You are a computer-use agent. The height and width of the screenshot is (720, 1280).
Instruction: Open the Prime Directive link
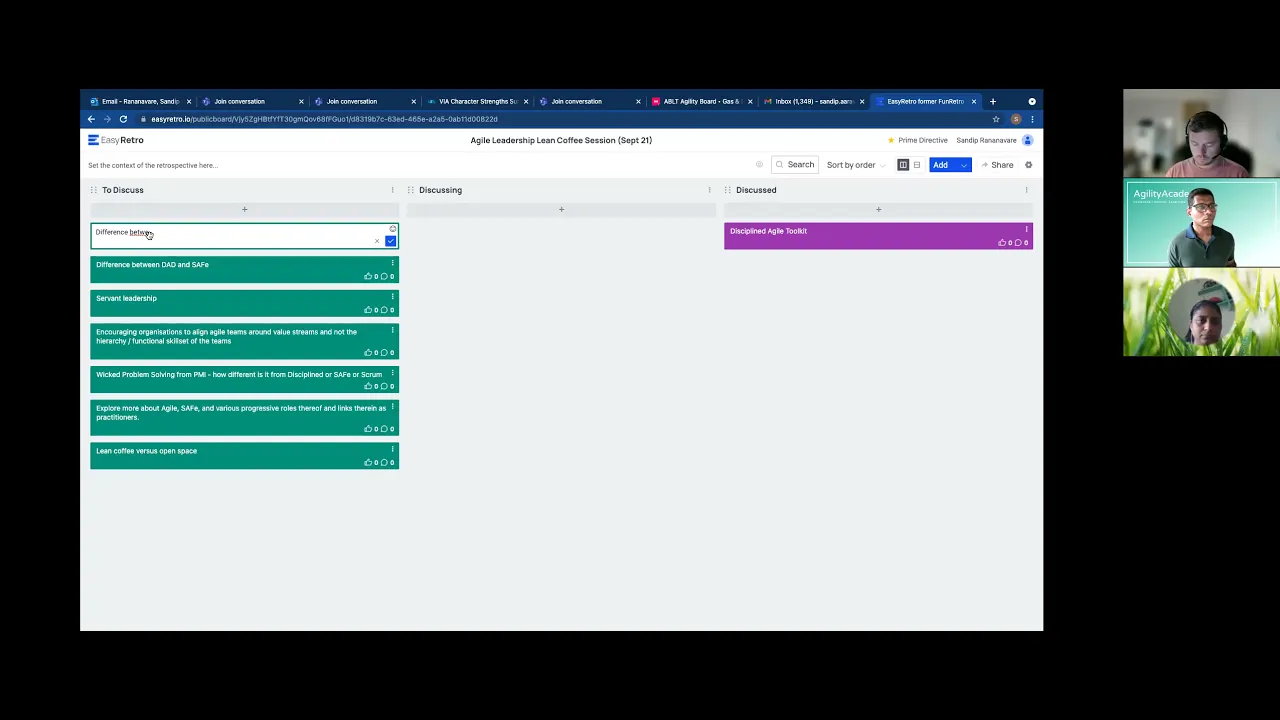coord(917,140)
